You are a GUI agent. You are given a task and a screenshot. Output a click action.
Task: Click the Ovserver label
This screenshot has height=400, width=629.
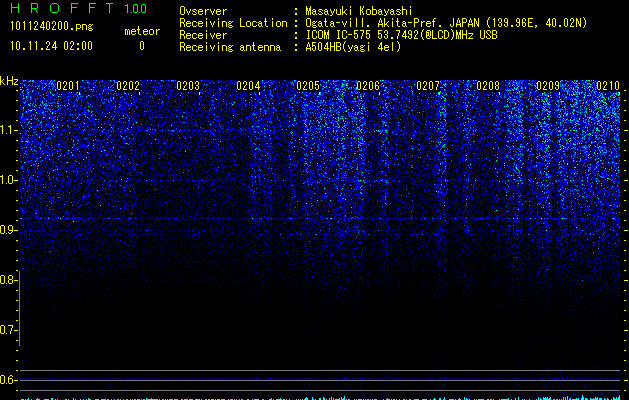(x=203, y=11)
